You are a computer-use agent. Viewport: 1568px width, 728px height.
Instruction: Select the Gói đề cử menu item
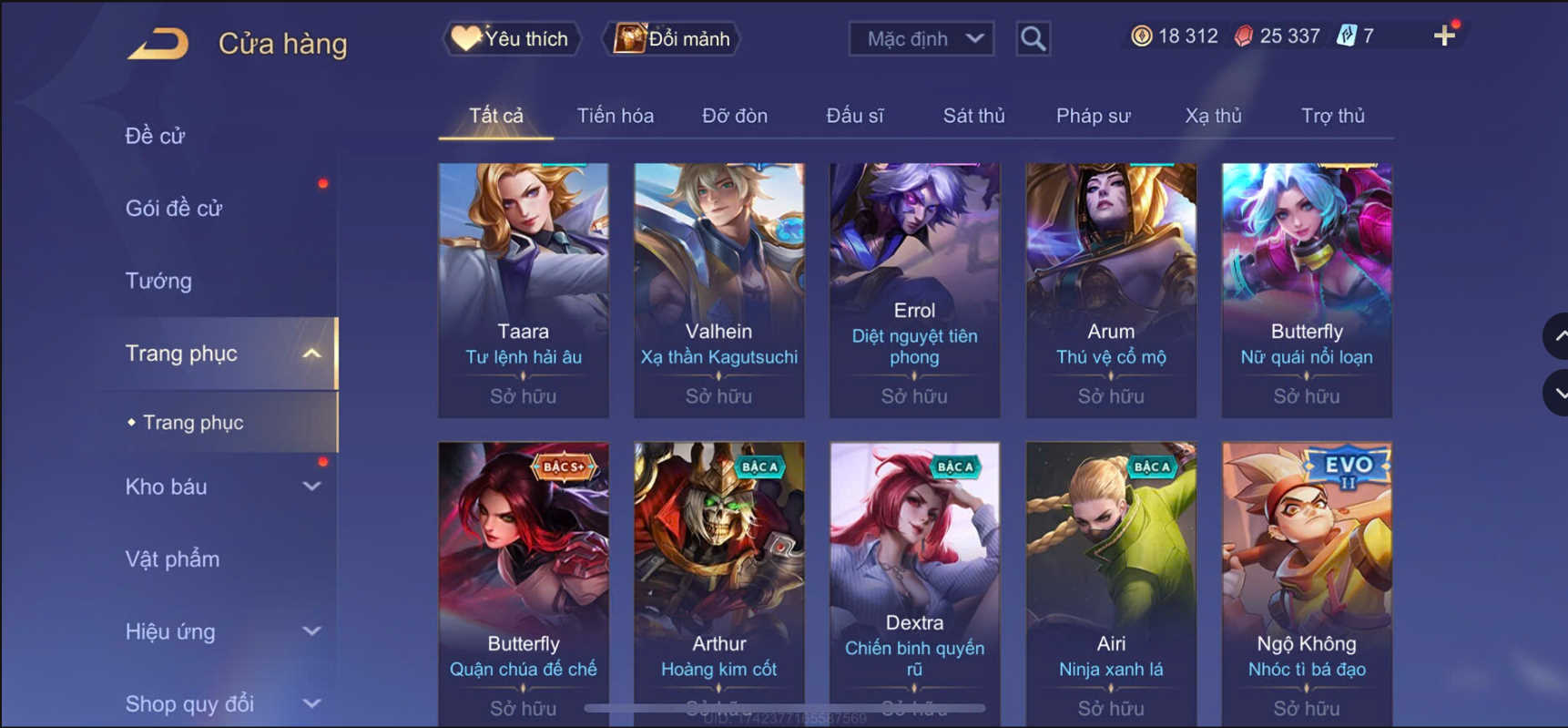pyautogui.click(x=173, y=208)
